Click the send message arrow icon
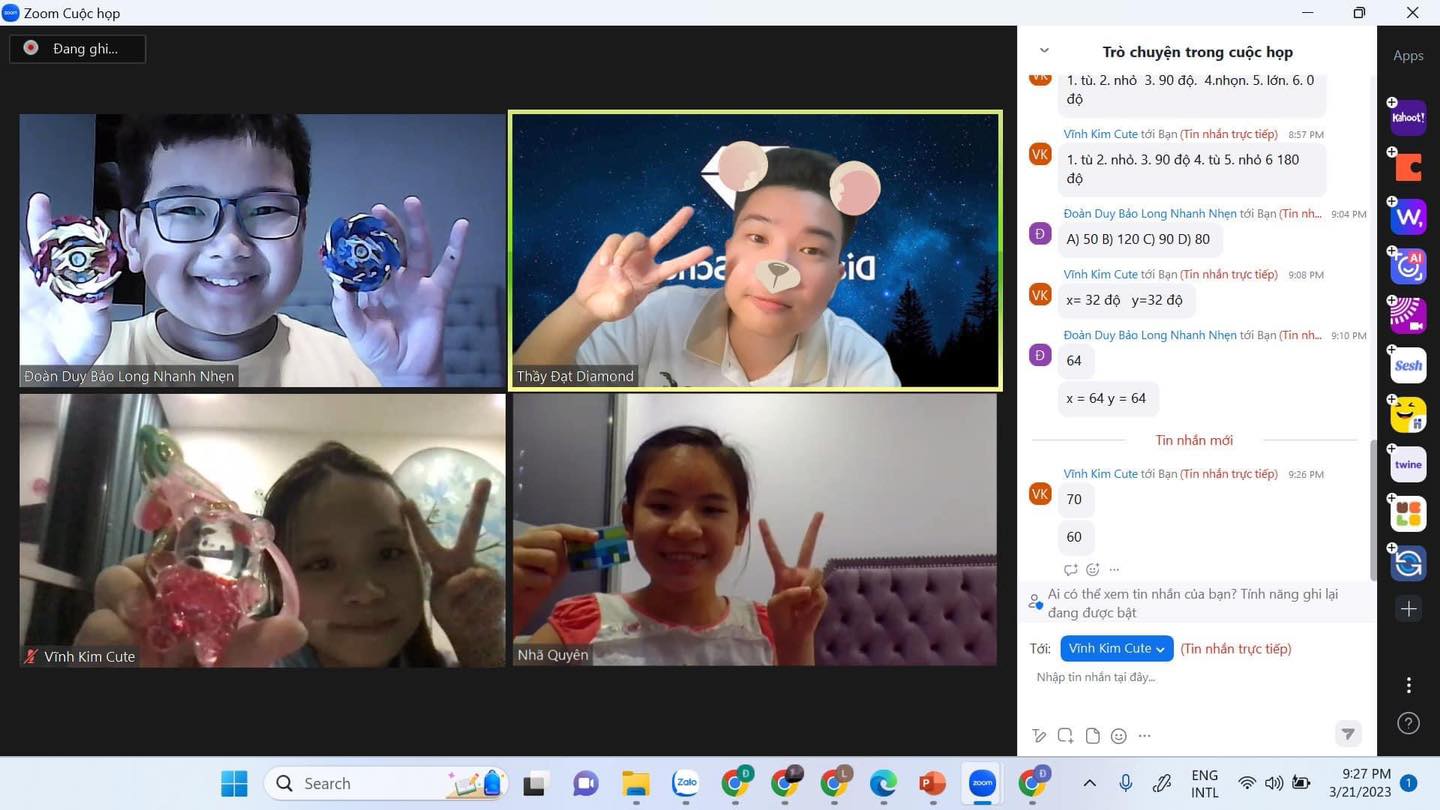This screenshot has width=1440, height=810. pyautogui.click(x=1348, y=734)
